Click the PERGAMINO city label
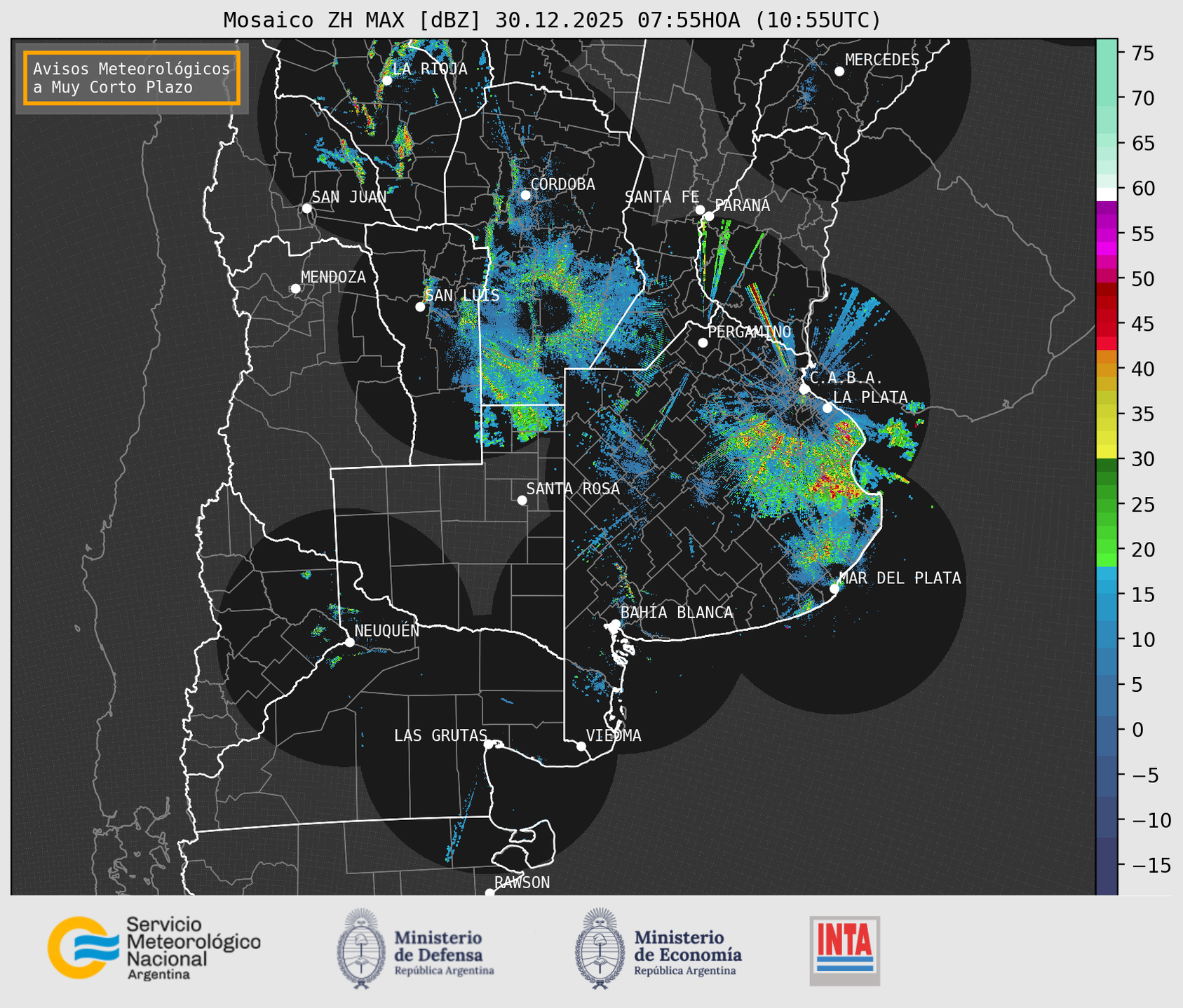The width and height of the screenshot is (1183, 1008). point(750,332)
